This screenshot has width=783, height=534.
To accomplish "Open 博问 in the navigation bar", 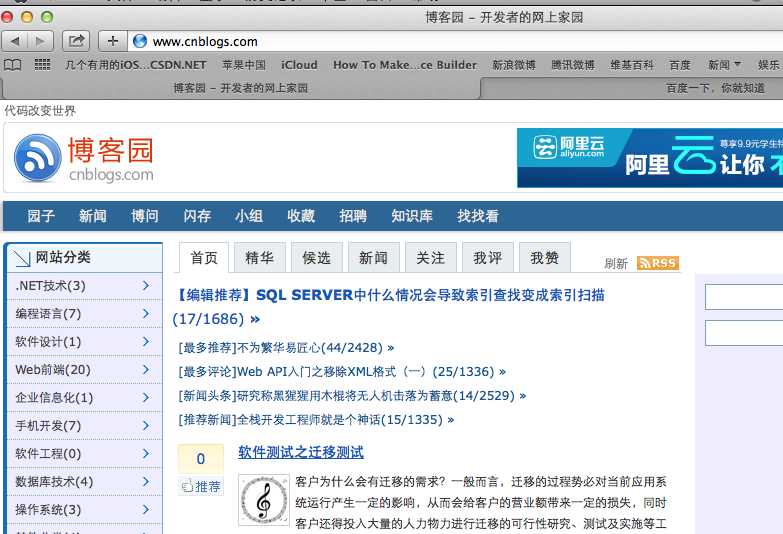I will [x=145, y=216].
